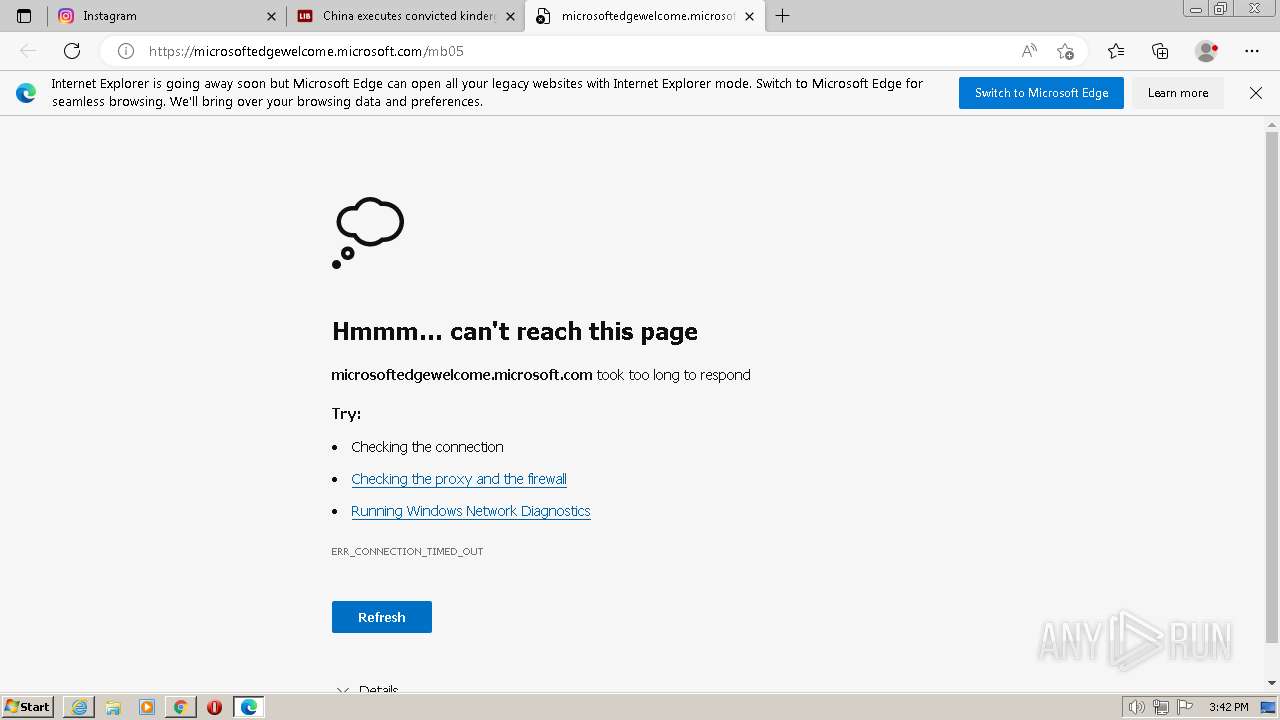Click Switch to Microsoft Edge button
Image resolution: width=1280 pixels, height=720 pixels.
(1041, 93)
